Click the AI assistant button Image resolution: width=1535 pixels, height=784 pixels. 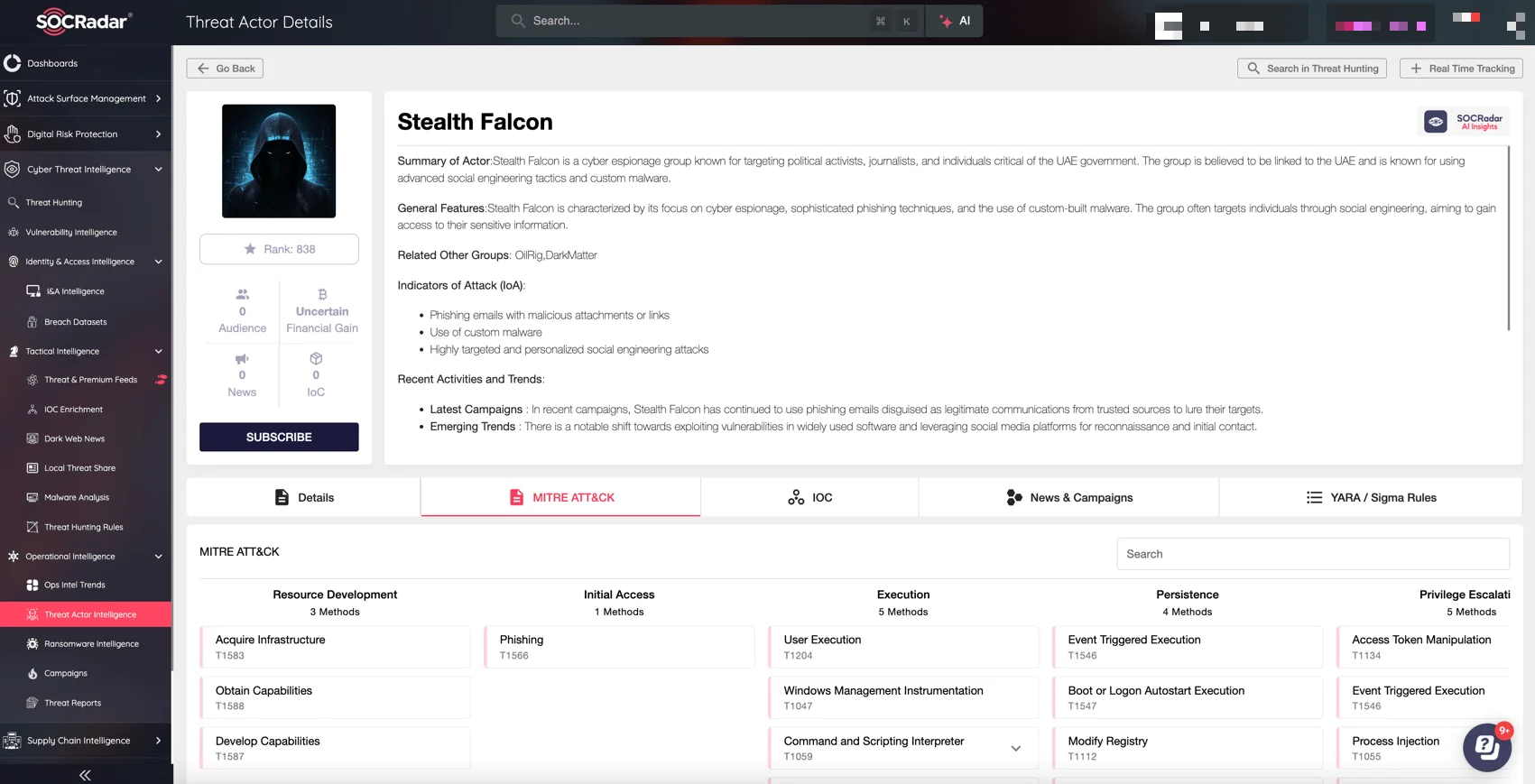[955, 21]
